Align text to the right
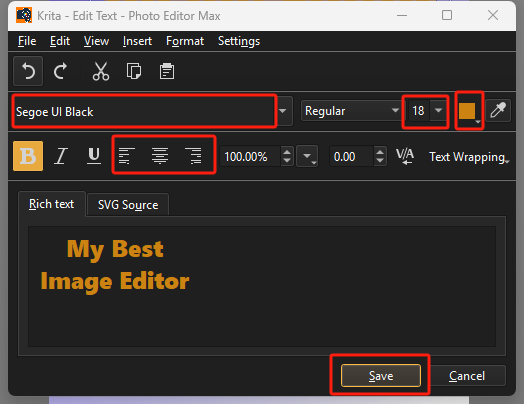Viewport: 524px width, 404px height. pyautogui.click(x=193, y=156)
